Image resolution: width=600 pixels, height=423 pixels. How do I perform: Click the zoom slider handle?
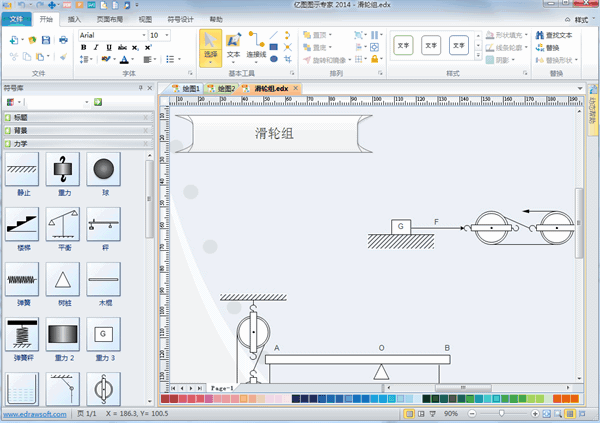pos(501,413)
